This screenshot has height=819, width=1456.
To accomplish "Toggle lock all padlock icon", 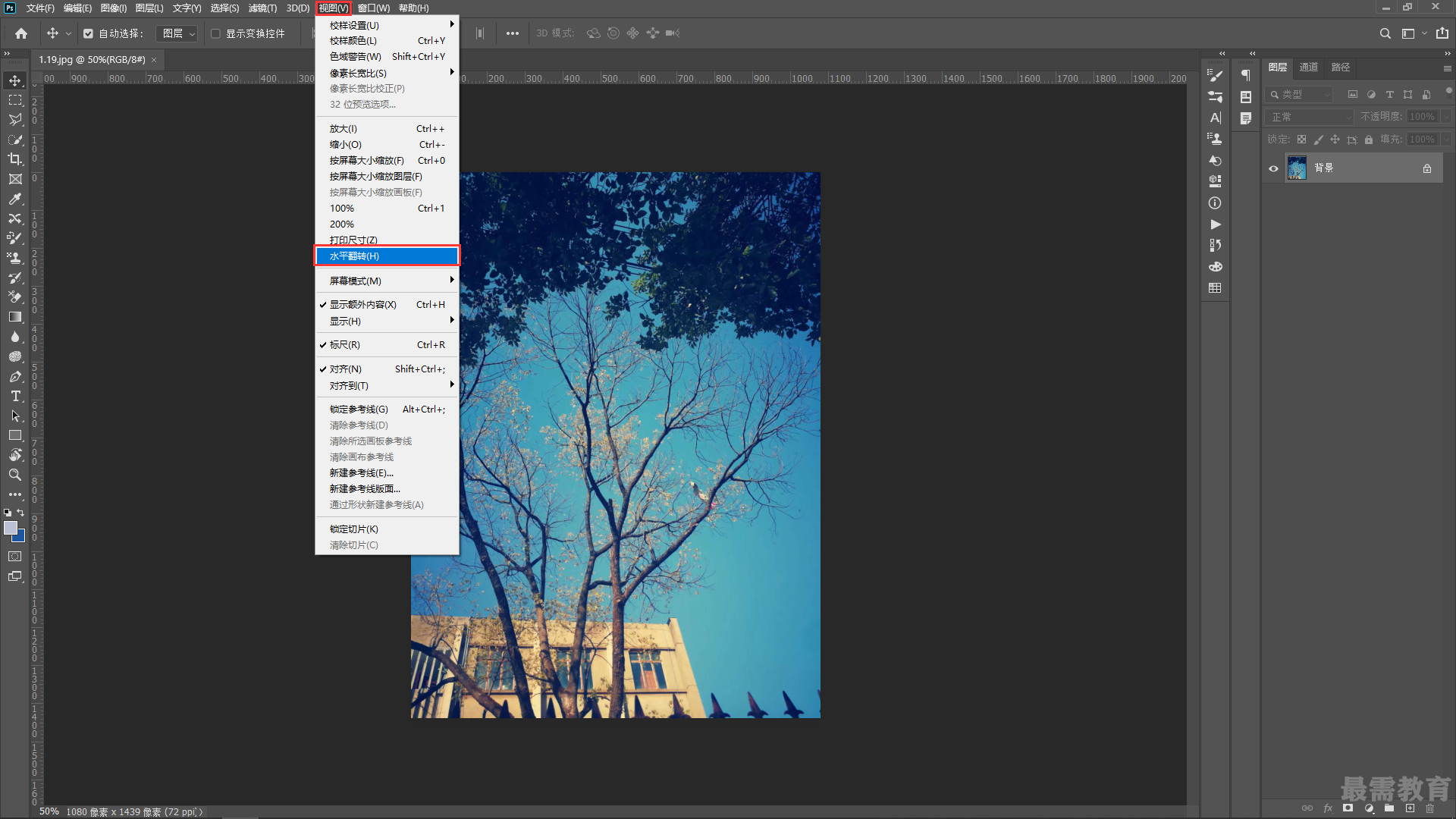I will pos(1369,140).
